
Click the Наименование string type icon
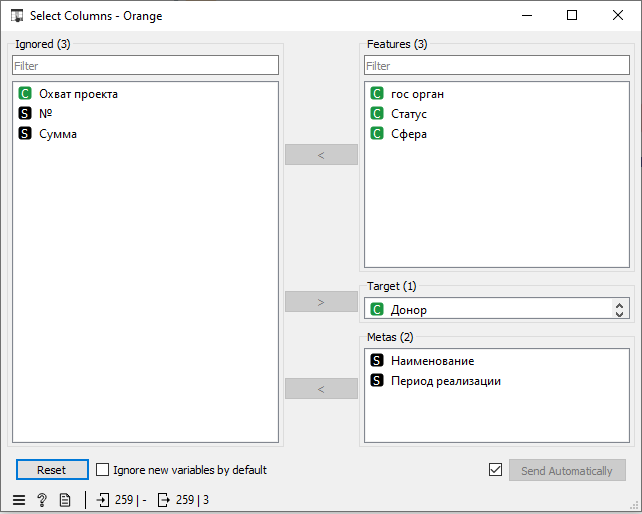click(x=377, y=360)
